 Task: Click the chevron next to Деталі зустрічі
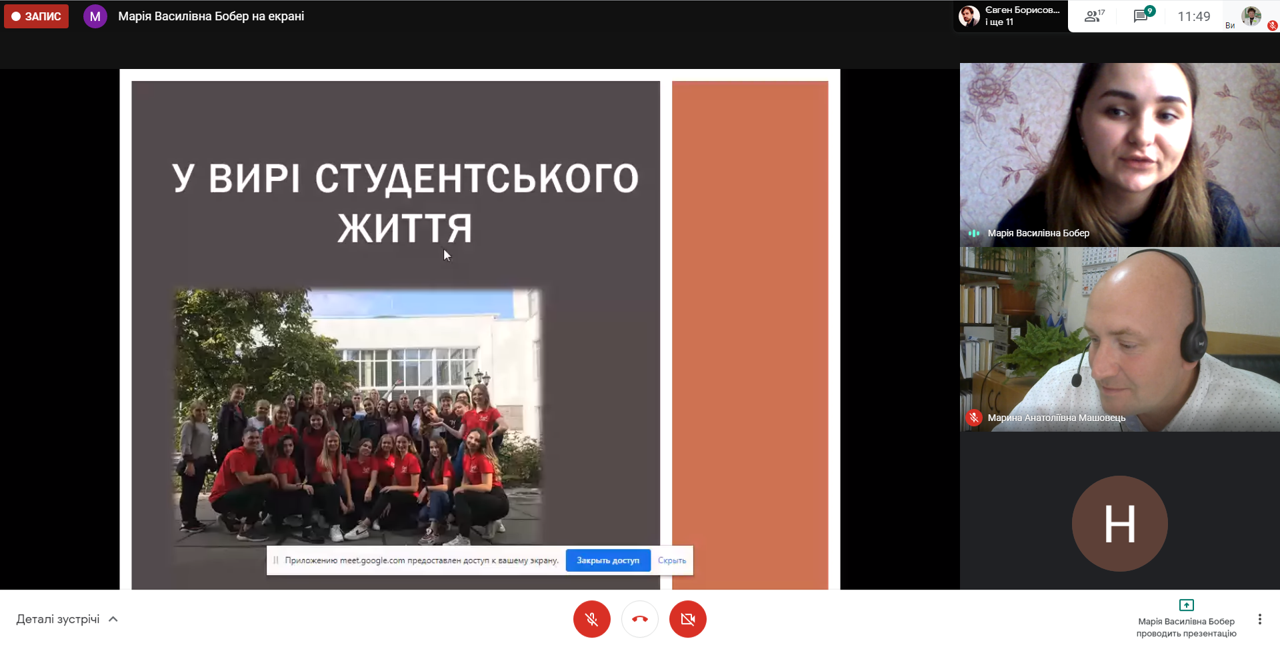[x=113, y=619]
